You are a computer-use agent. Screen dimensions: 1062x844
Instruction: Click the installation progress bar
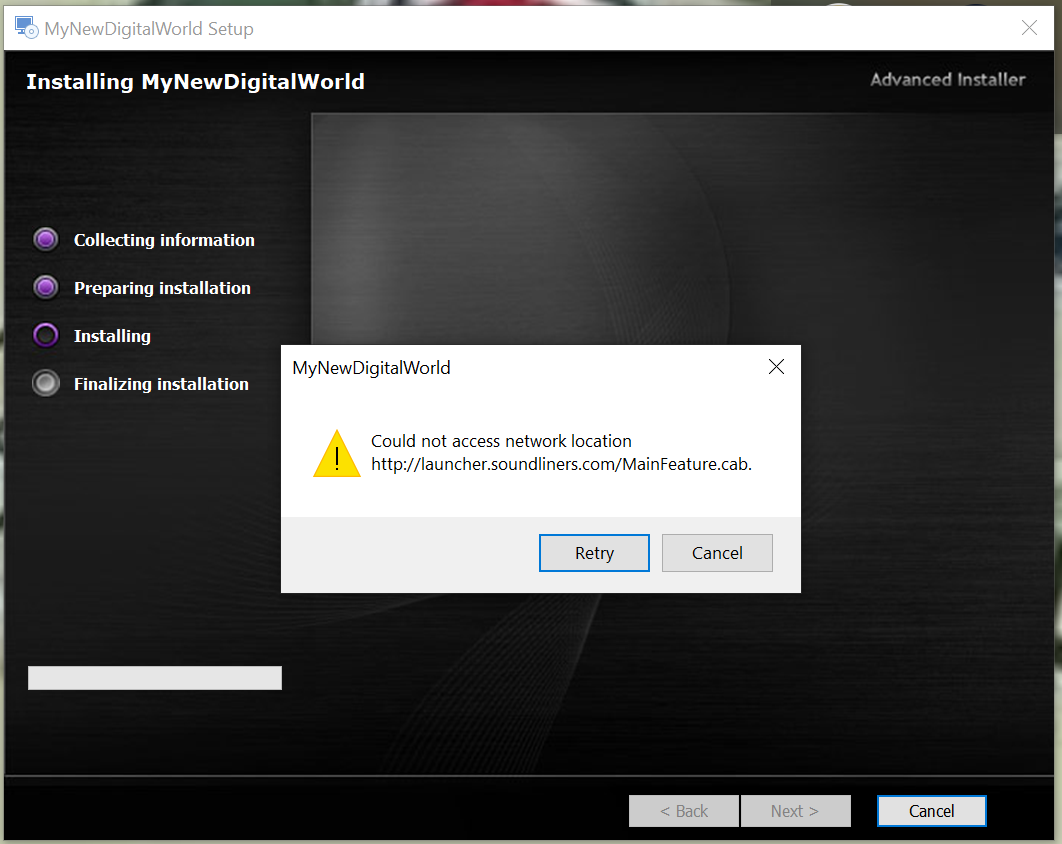pos(154,677)
